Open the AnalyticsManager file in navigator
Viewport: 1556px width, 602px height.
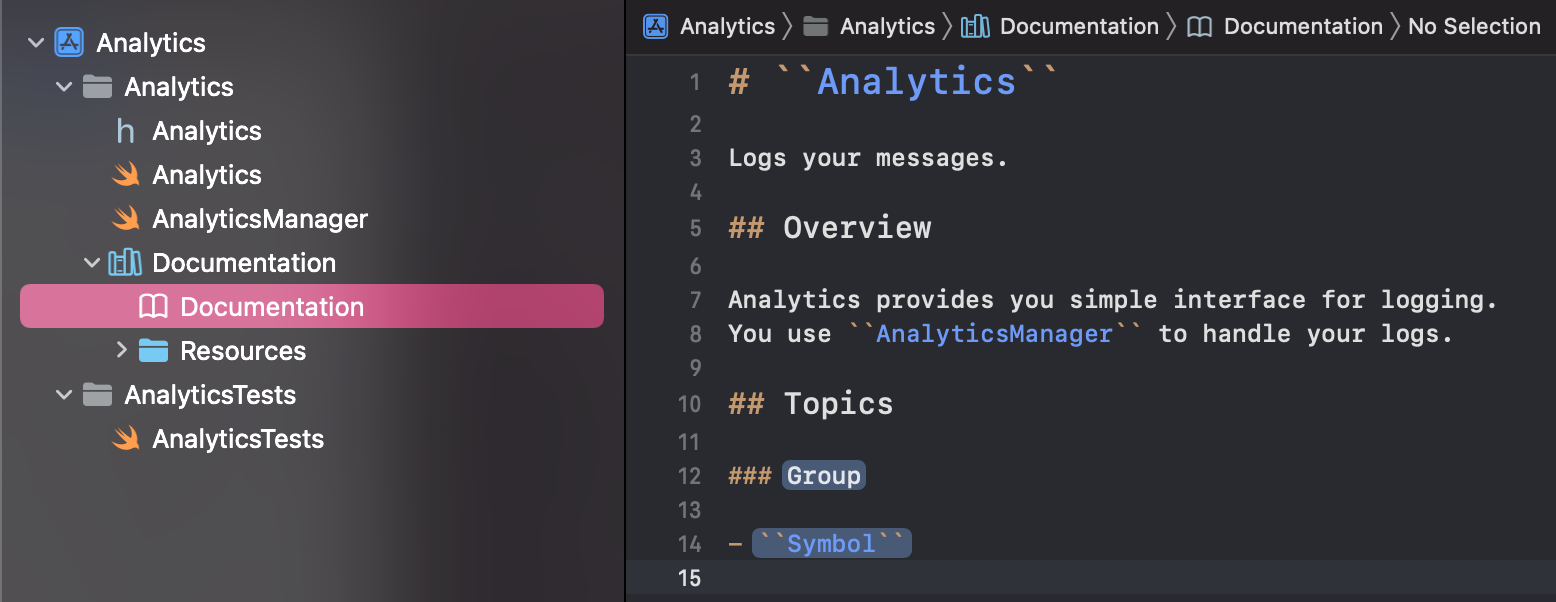coord(259,219)
